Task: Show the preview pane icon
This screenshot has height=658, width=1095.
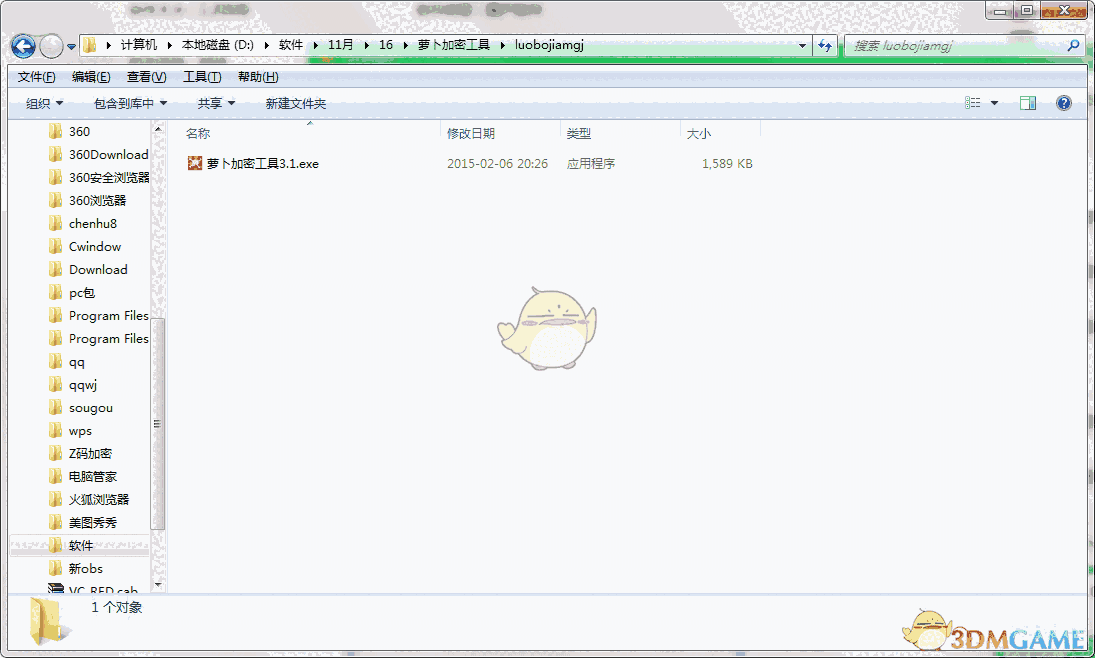Action: click(1027, 102)
